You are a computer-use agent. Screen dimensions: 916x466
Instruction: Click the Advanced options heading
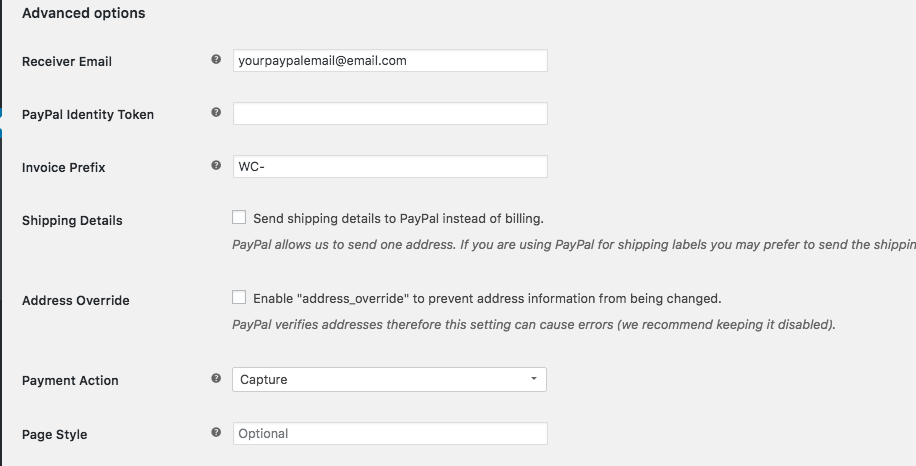pyautogui.click(x=84, y=13)
